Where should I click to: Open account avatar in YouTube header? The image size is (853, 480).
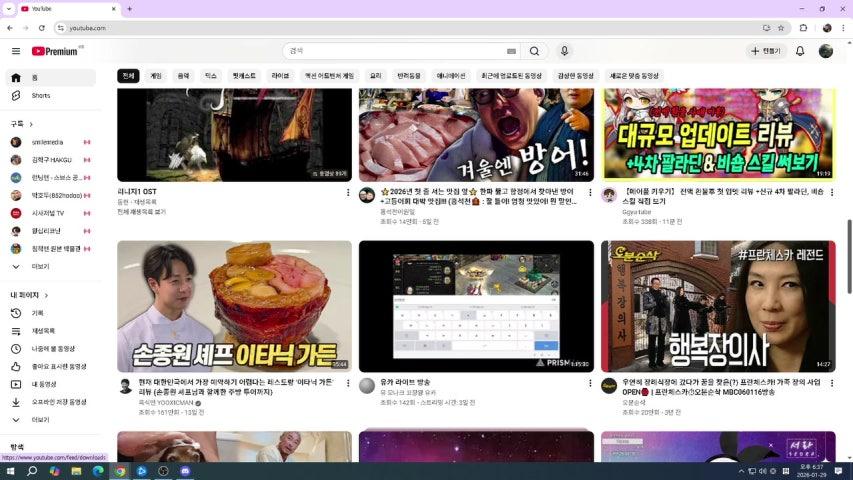pyautogui.click(x=826, y=51)
